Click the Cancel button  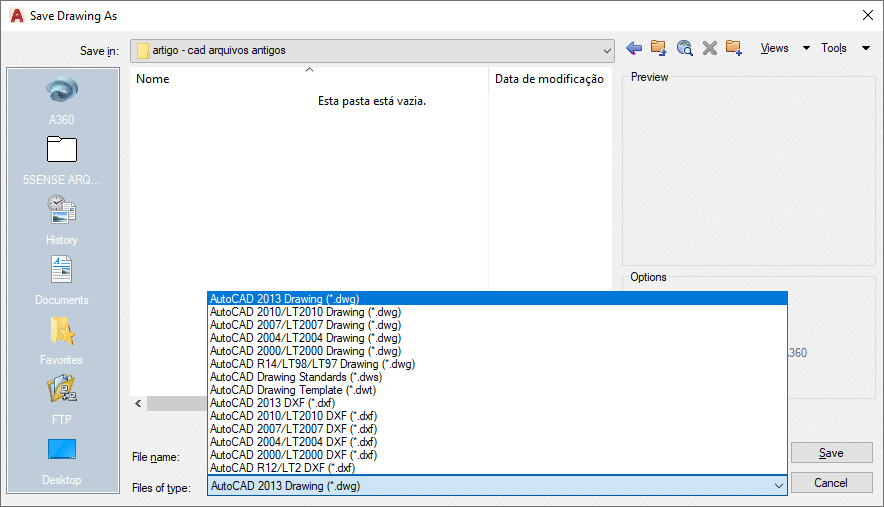pos(832,483)
